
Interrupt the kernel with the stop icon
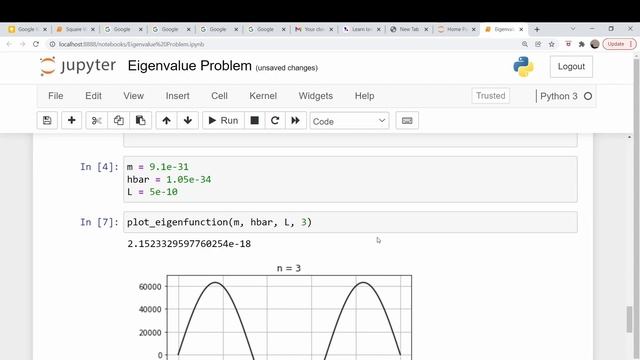[x=254, y=120]
